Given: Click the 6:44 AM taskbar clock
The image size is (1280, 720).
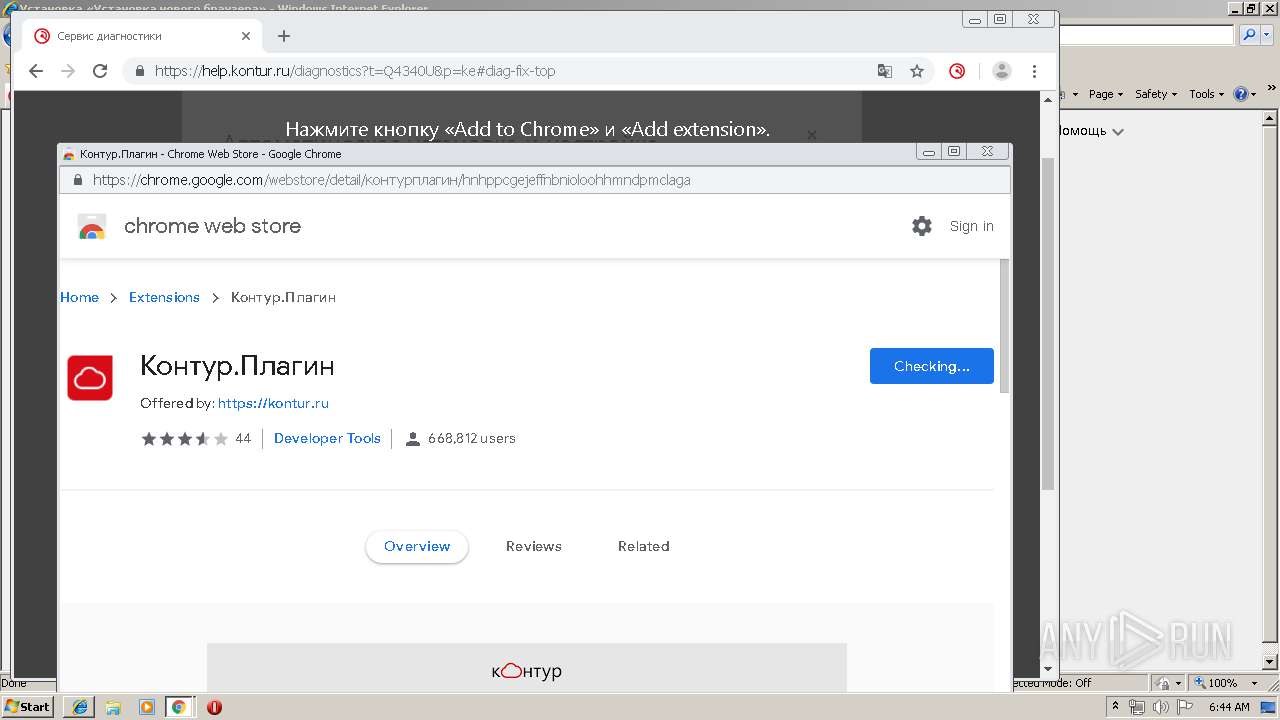Looking at the screenshot, I should coord(1229,707).
